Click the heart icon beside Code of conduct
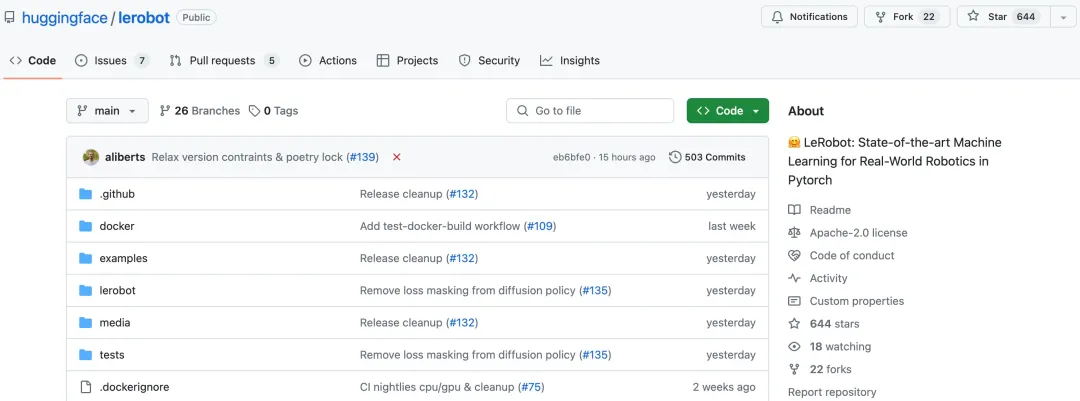The image size is (1080, 401). (794, 256)
